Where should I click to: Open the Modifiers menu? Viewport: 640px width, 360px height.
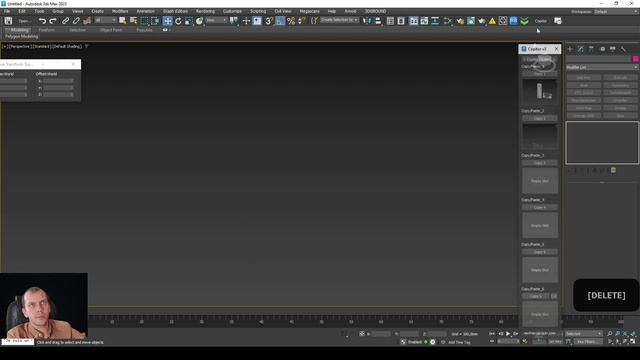120,11
